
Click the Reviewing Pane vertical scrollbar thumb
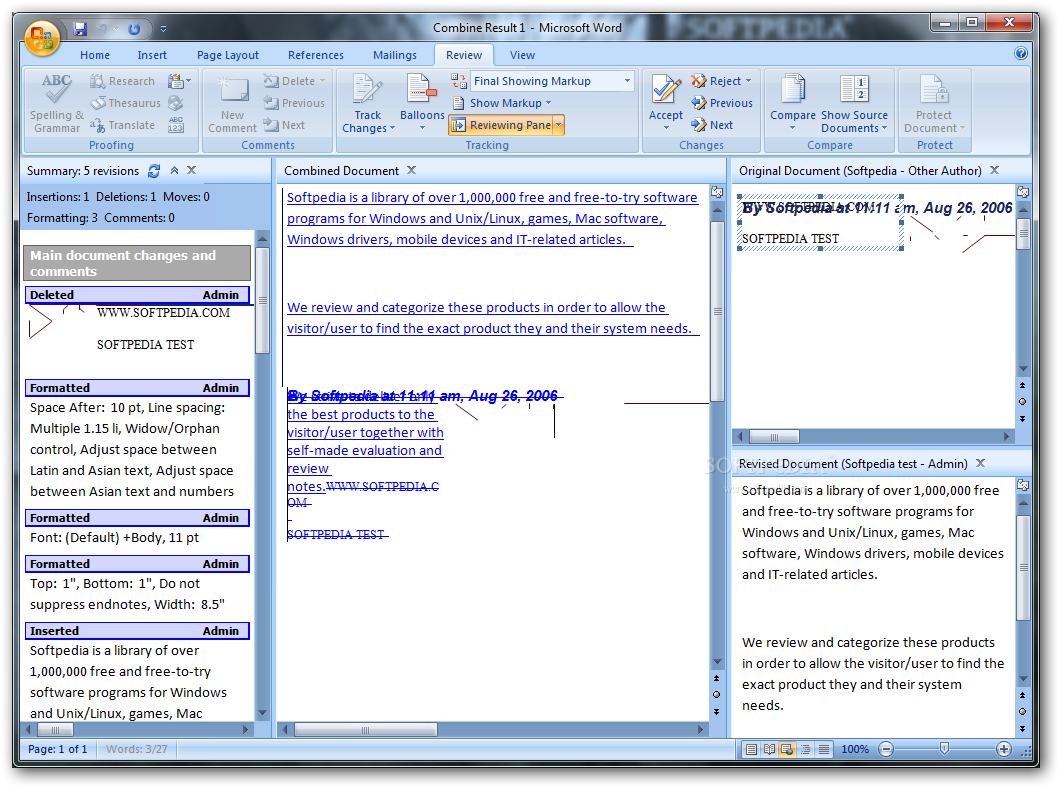[262, 299]
